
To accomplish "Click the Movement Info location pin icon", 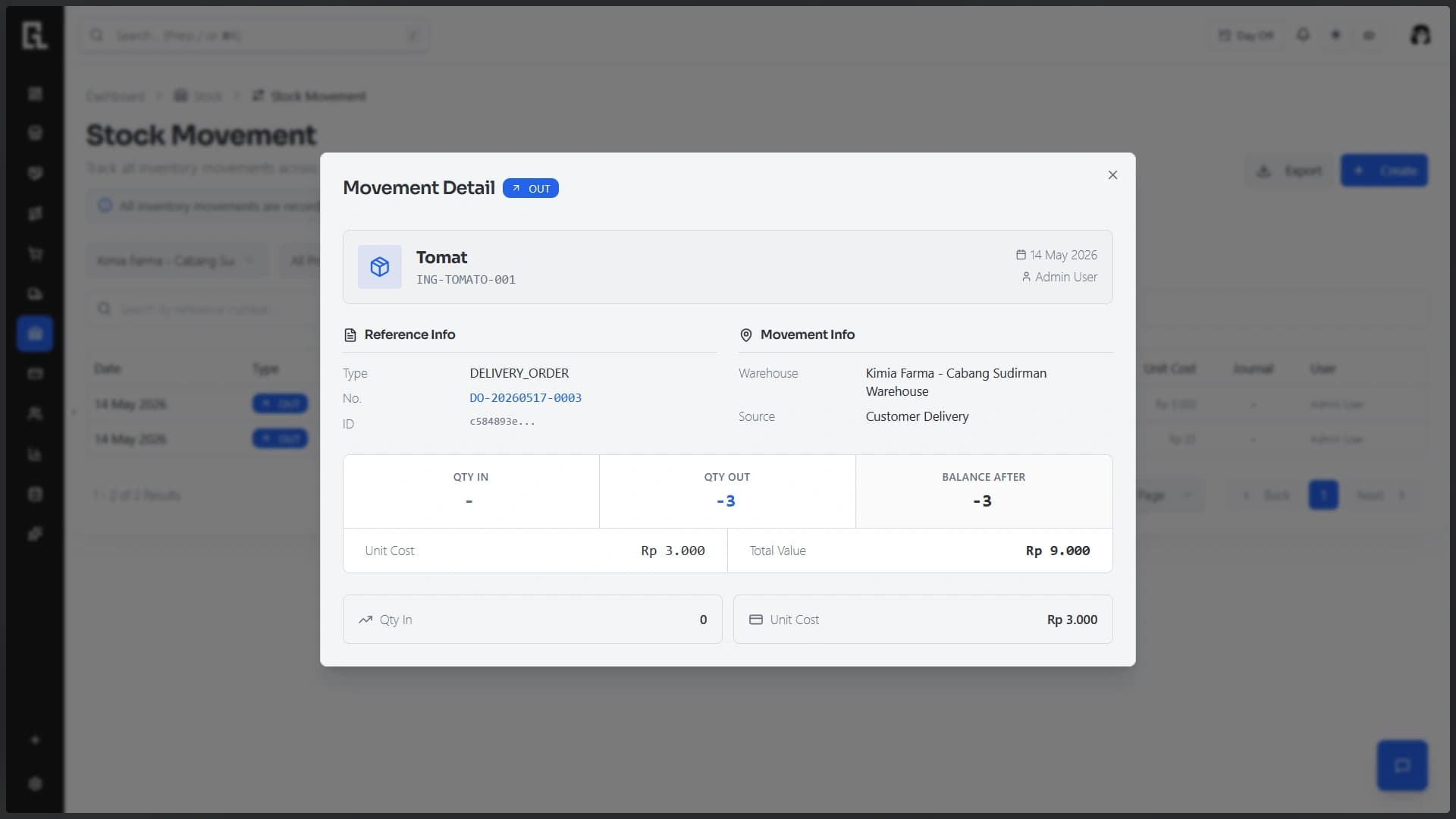I will coord(746,335).
